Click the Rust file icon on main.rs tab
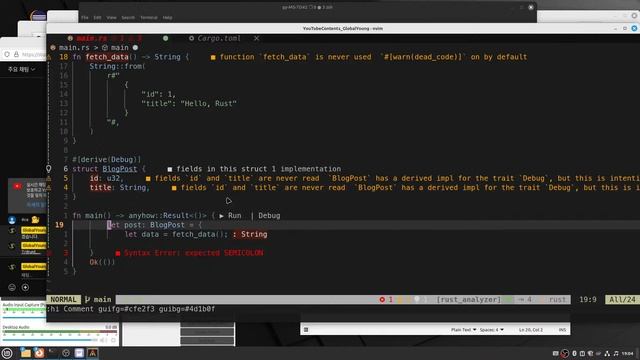Viewport: 640px width, 360px height. [x=70, y=38]
